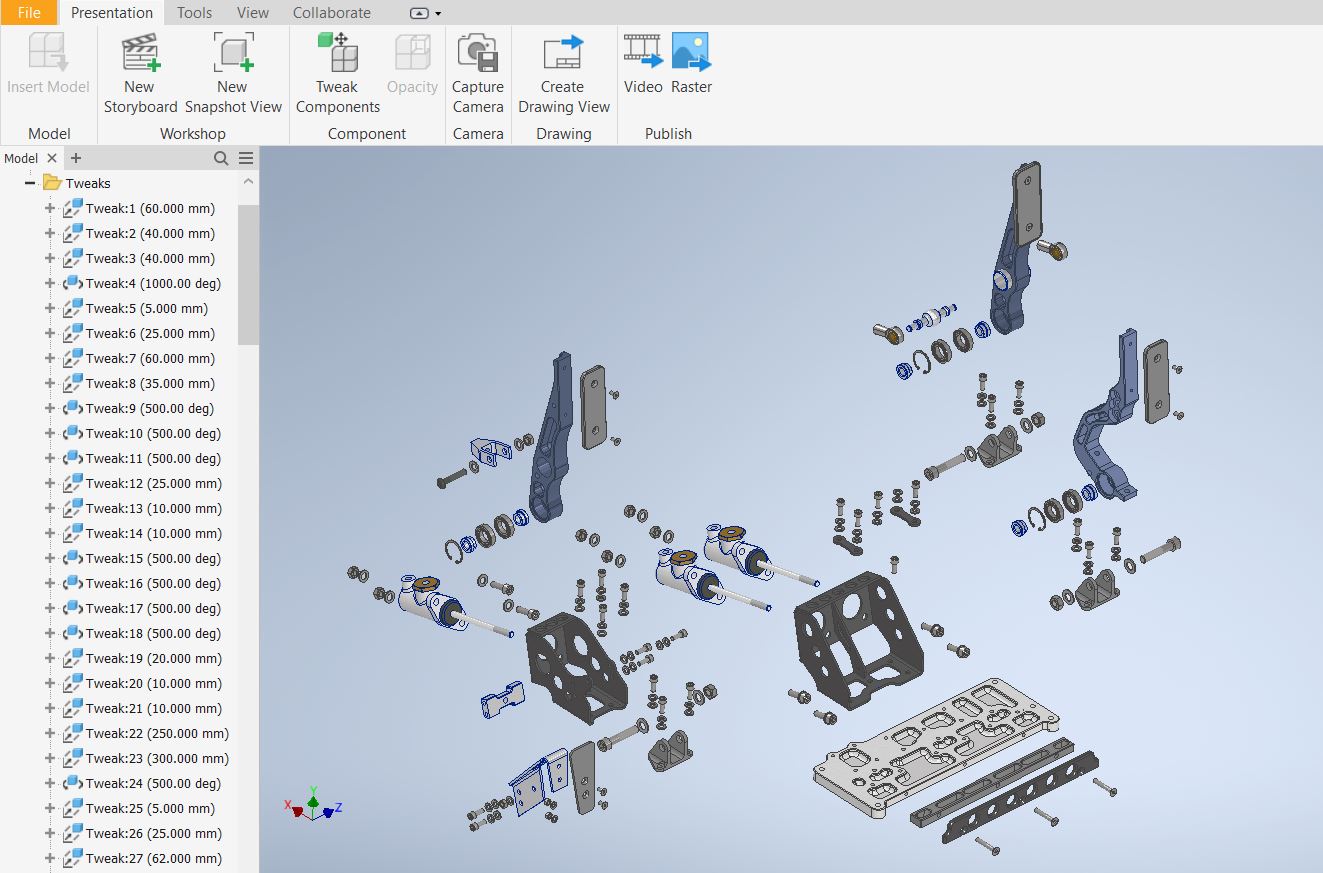Expand the Tweak:14 (10.000 mm) node

tap(50, 533)
